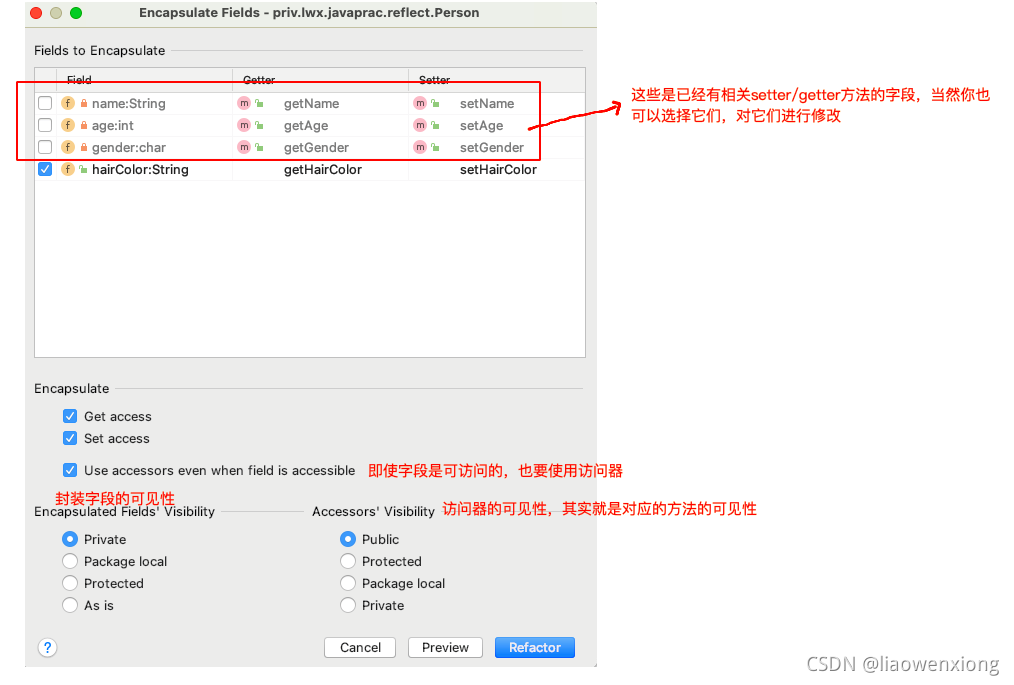
Task: Open help with the question mark button
Action: tap(47, 647)
